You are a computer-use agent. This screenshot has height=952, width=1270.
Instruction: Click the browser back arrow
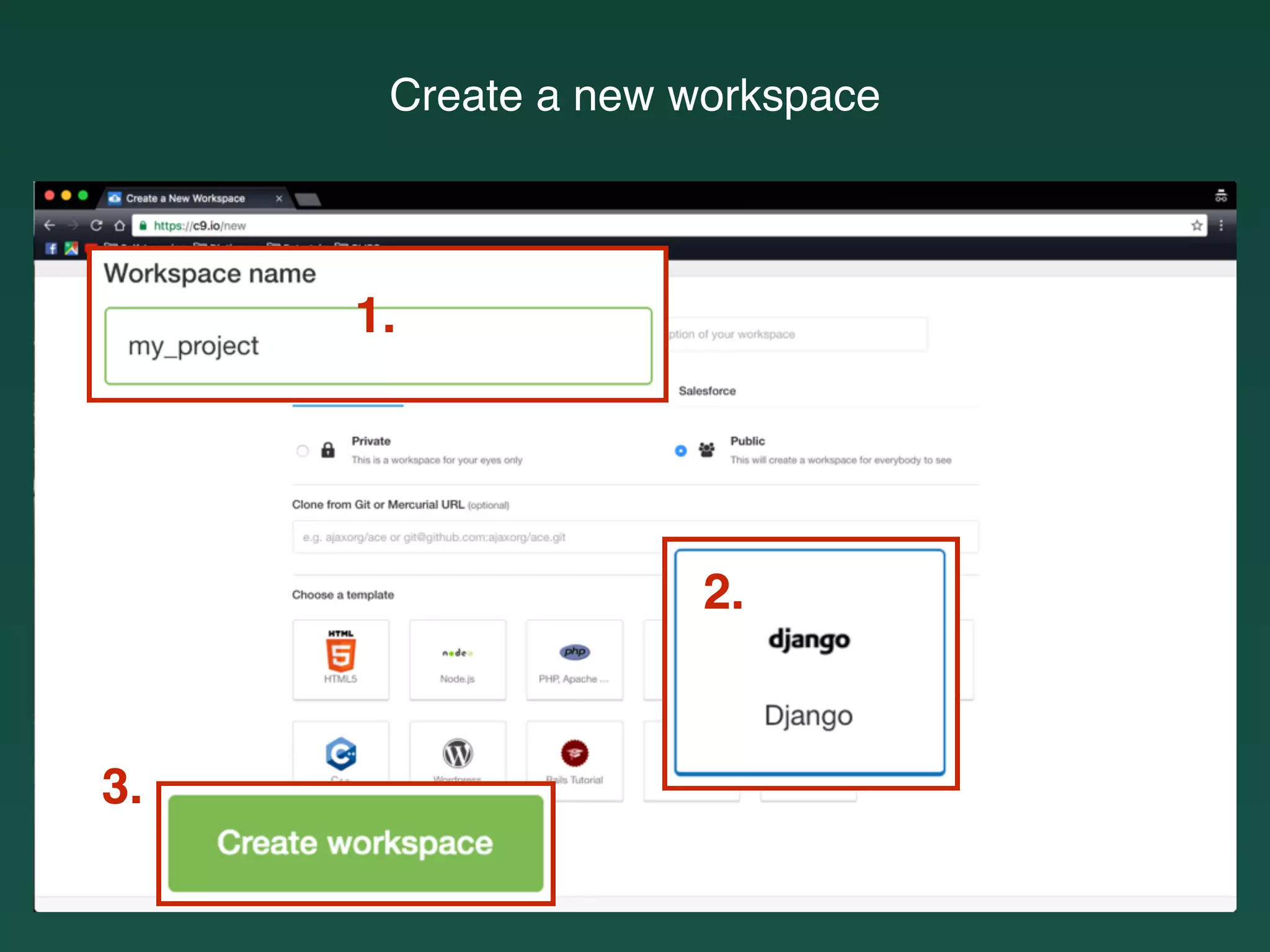click(x=50, y=226)
